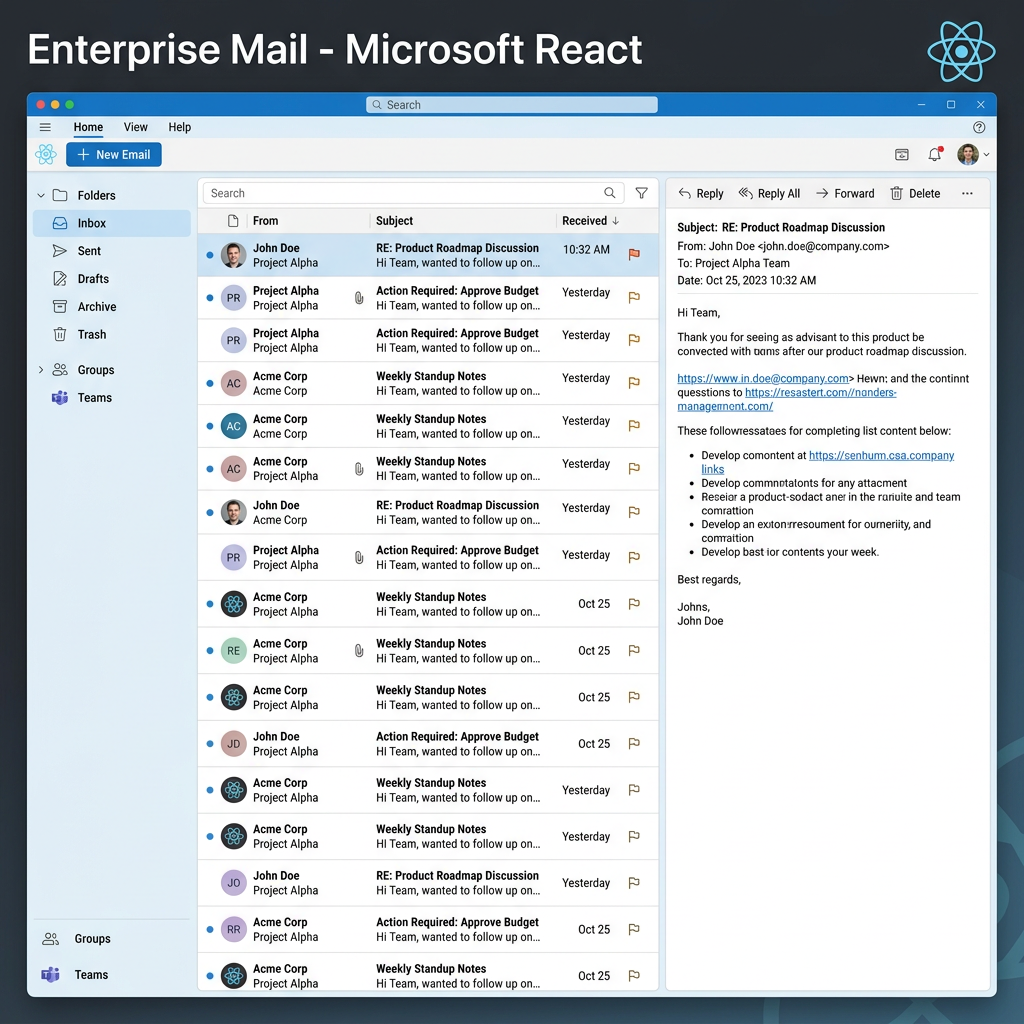Open the Drafts folder
Screen dimensions: 1024x1024
[x=112, y=279]
